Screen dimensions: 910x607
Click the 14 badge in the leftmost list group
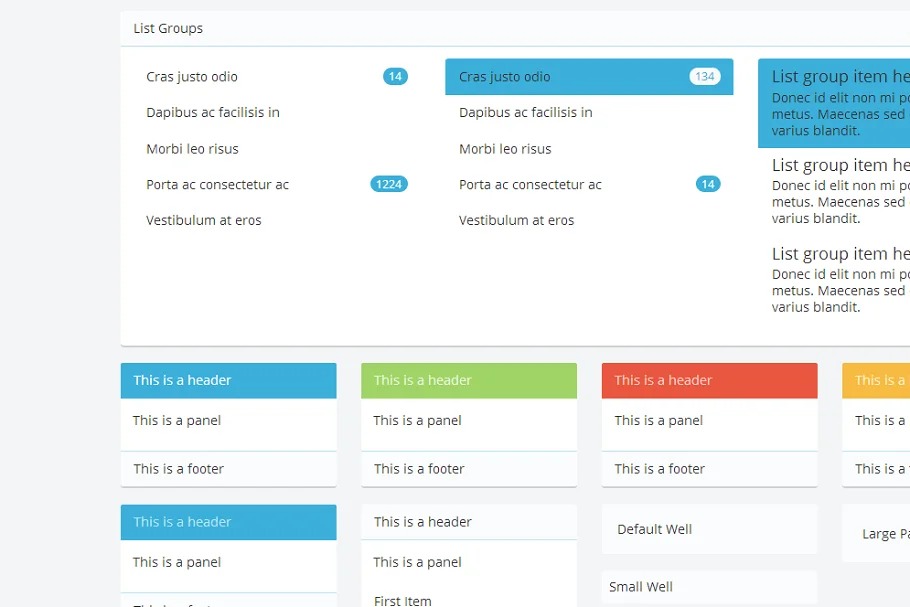[395, 77]
